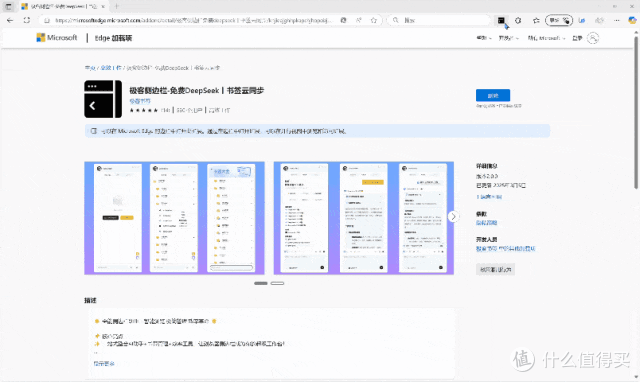Click the five-star rating under title

point(143,110)
